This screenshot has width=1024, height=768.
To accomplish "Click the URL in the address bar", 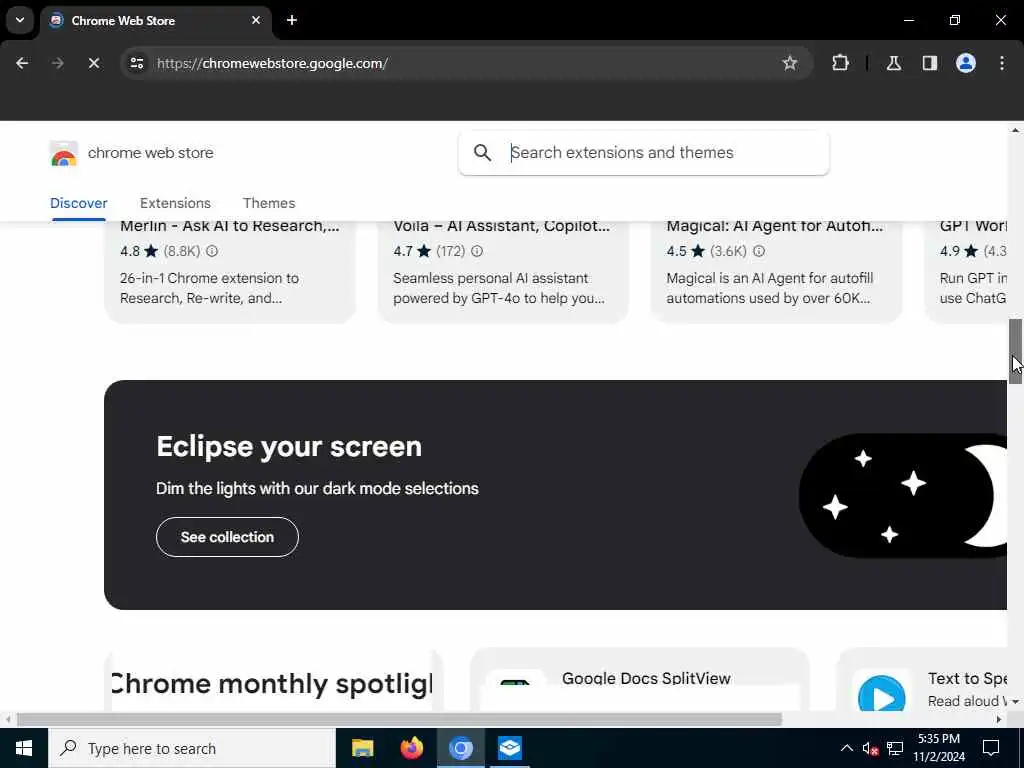I will (x=272, y=63).
